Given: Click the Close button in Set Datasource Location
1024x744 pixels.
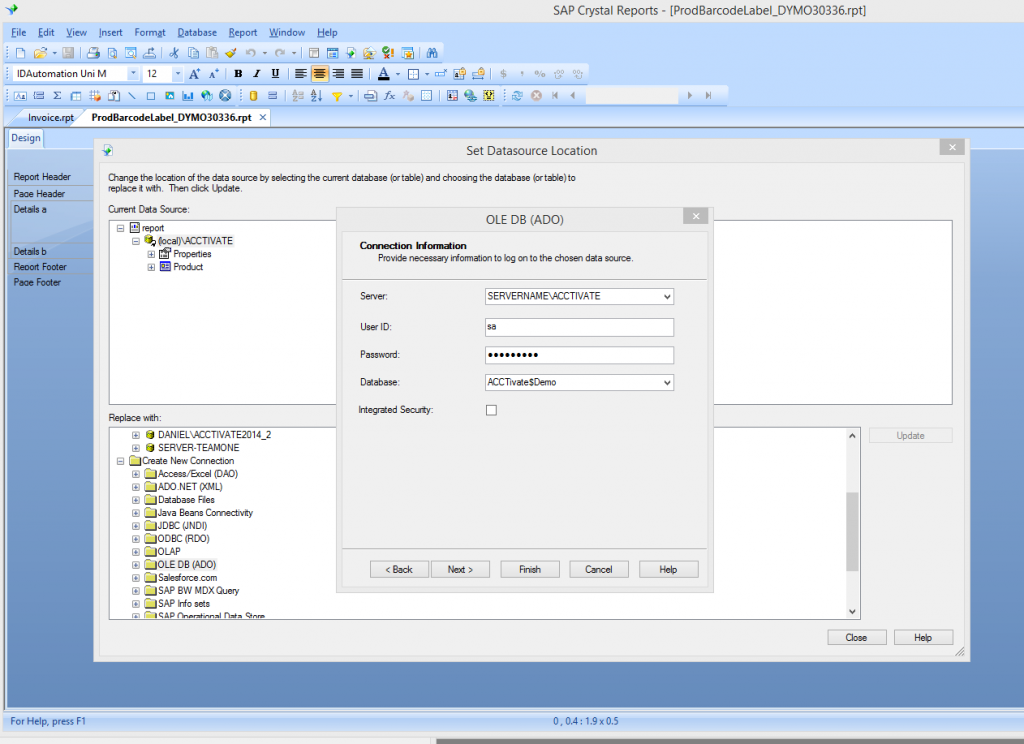Looking at the screenshot, I should 856,638.
